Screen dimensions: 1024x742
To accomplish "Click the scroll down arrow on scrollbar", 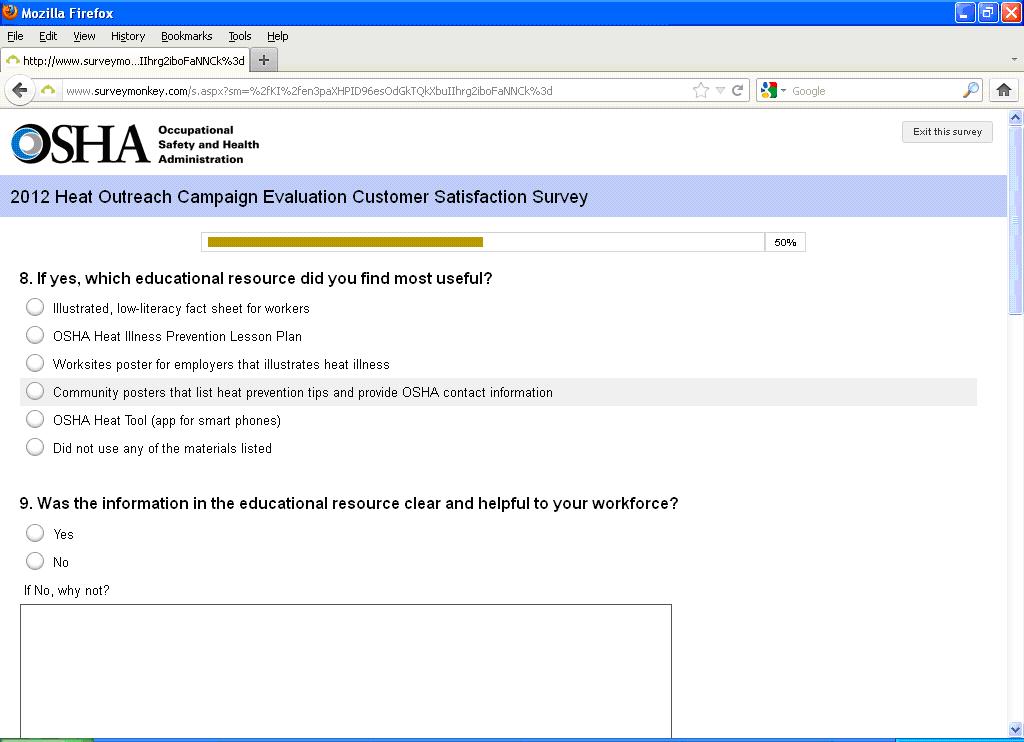I will coord(1015,729).
